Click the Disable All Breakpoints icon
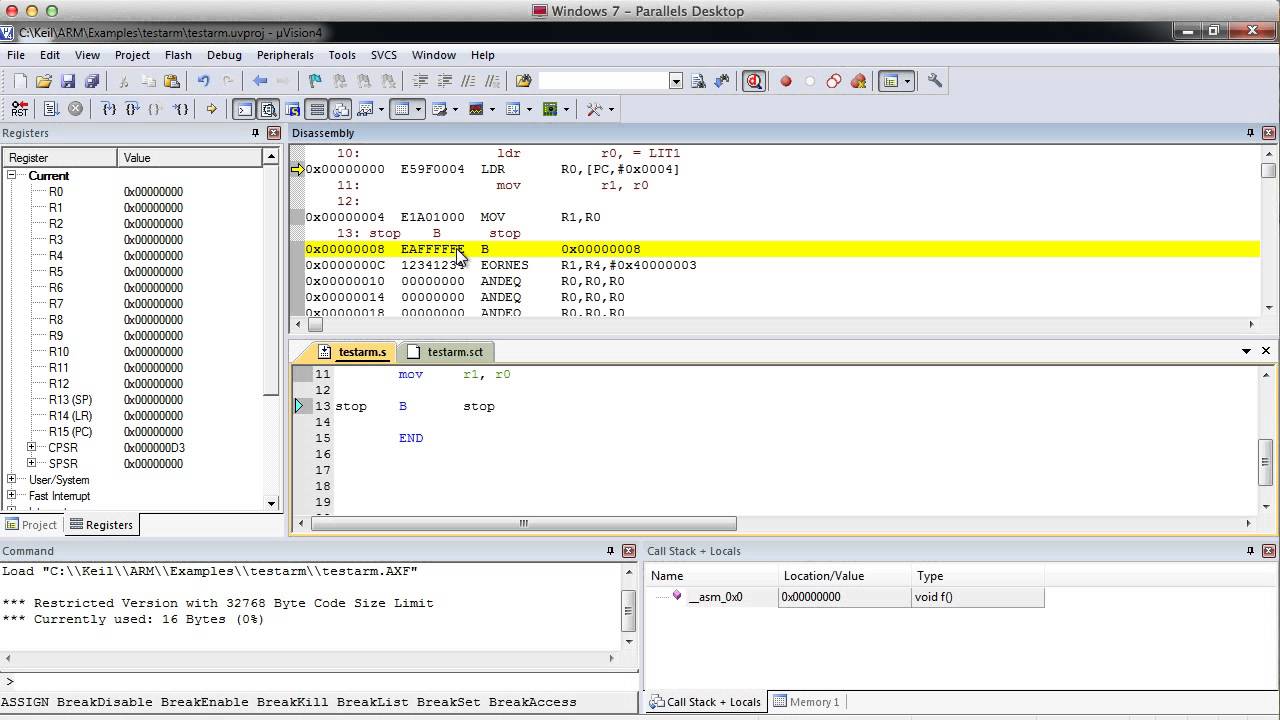 click(834, 81)
